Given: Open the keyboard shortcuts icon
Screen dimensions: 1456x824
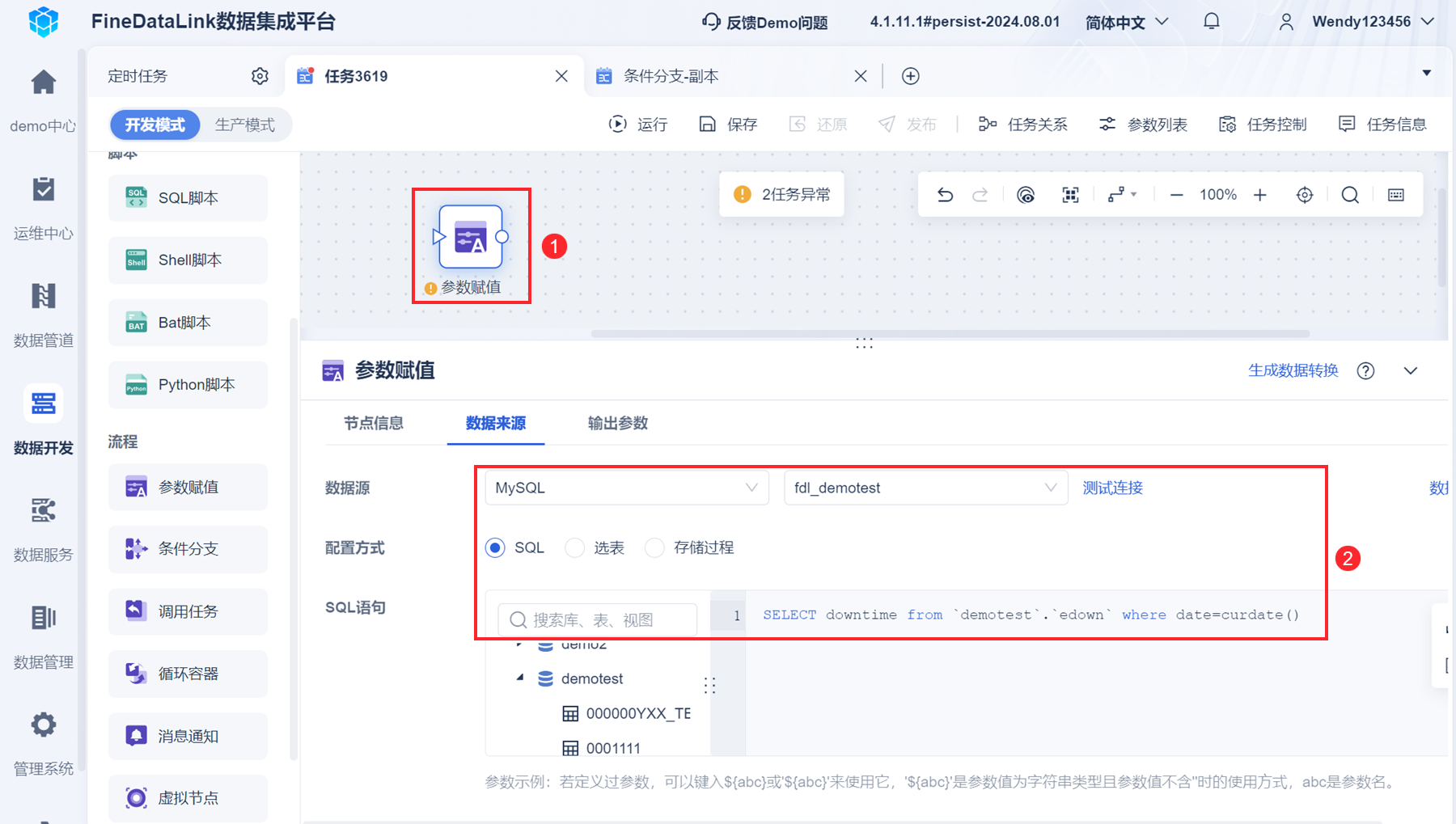Looking at the screenshot, I should pos(1396,195).
